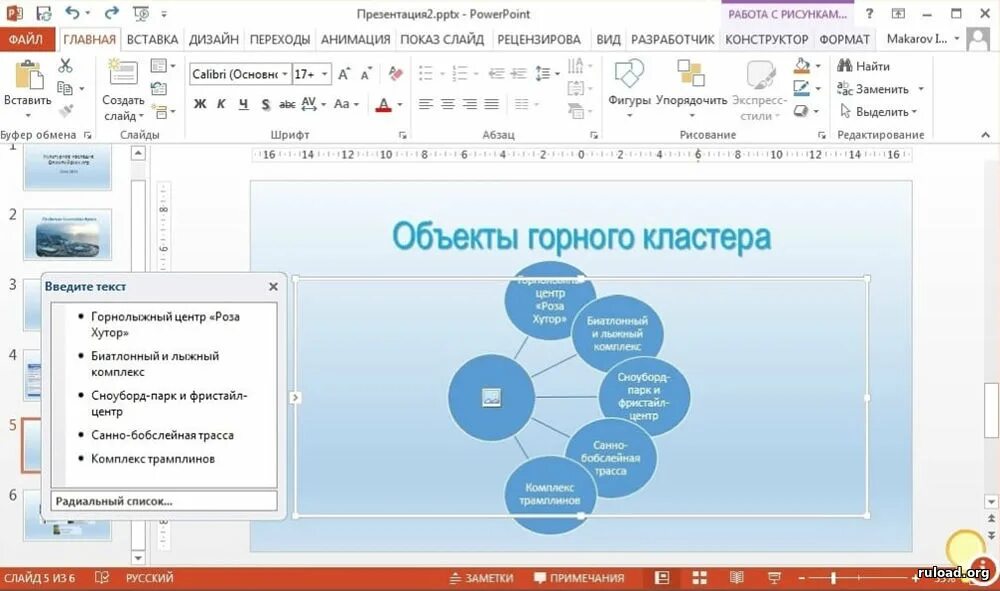Screen dimensions: 1000x591
Task: Increase font size with the large A icon
Action: (x=344, y=74)
